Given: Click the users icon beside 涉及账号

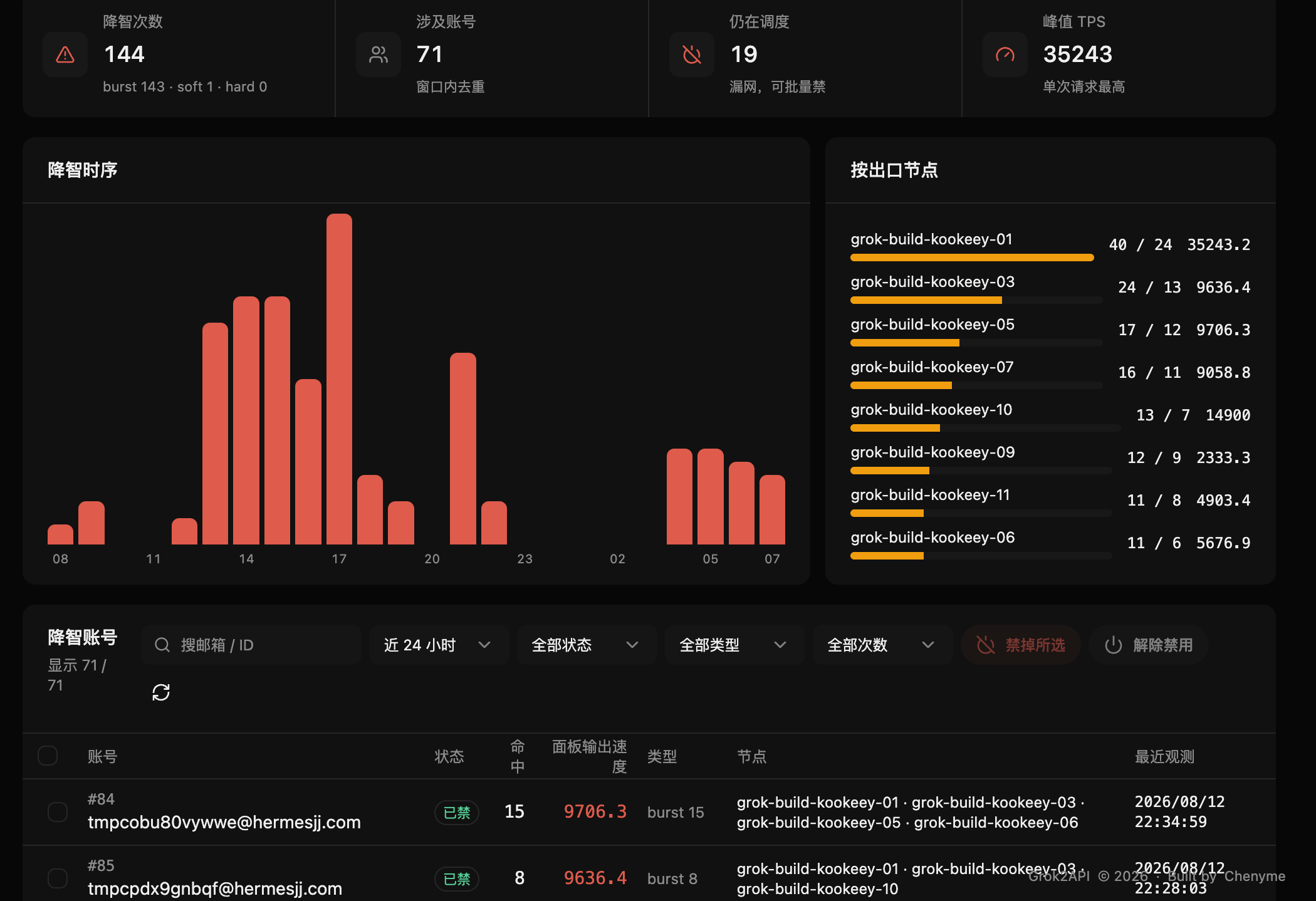Looking at the screenshot, I should click(379, 55).
